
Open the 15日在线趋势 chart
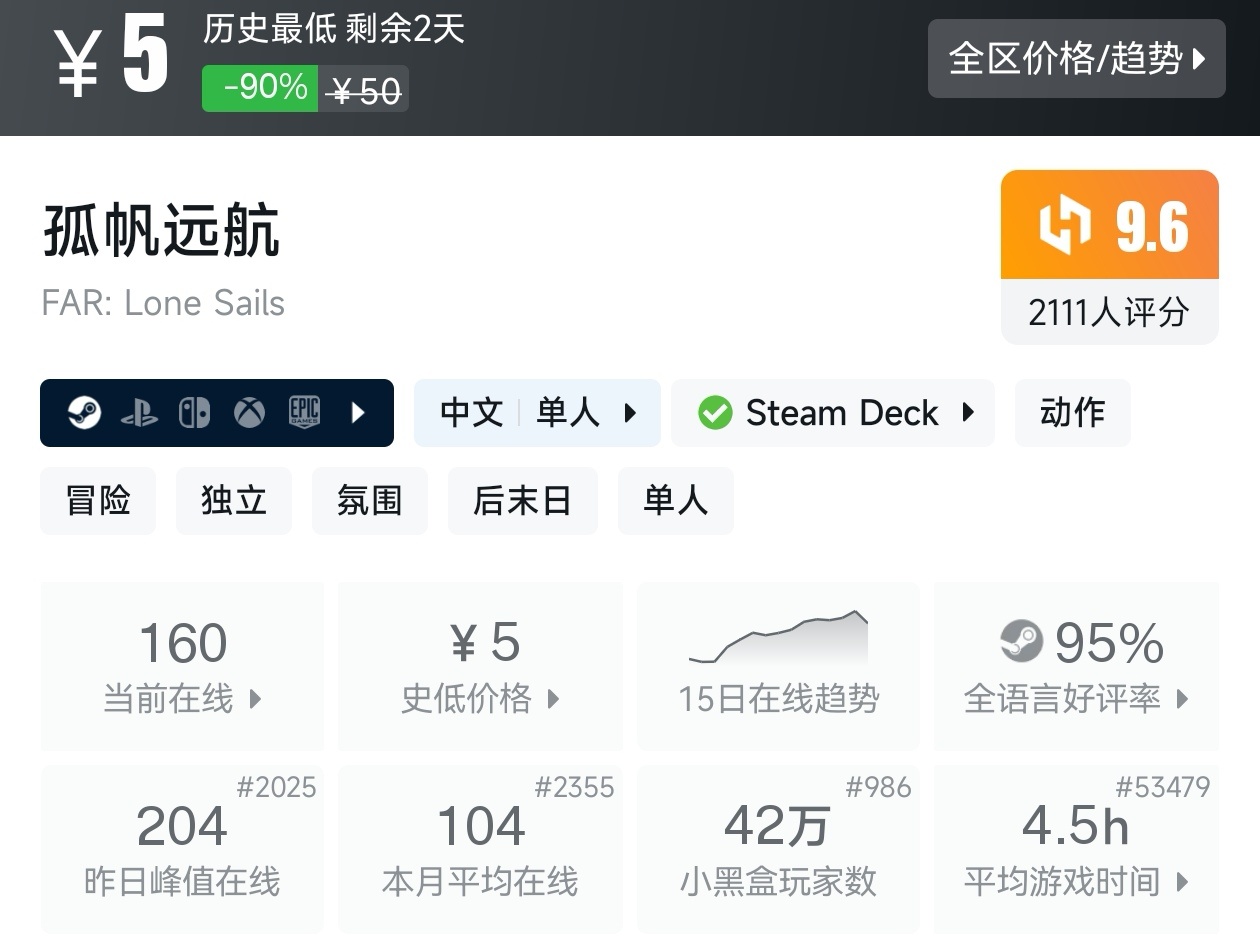click(778, 666)
